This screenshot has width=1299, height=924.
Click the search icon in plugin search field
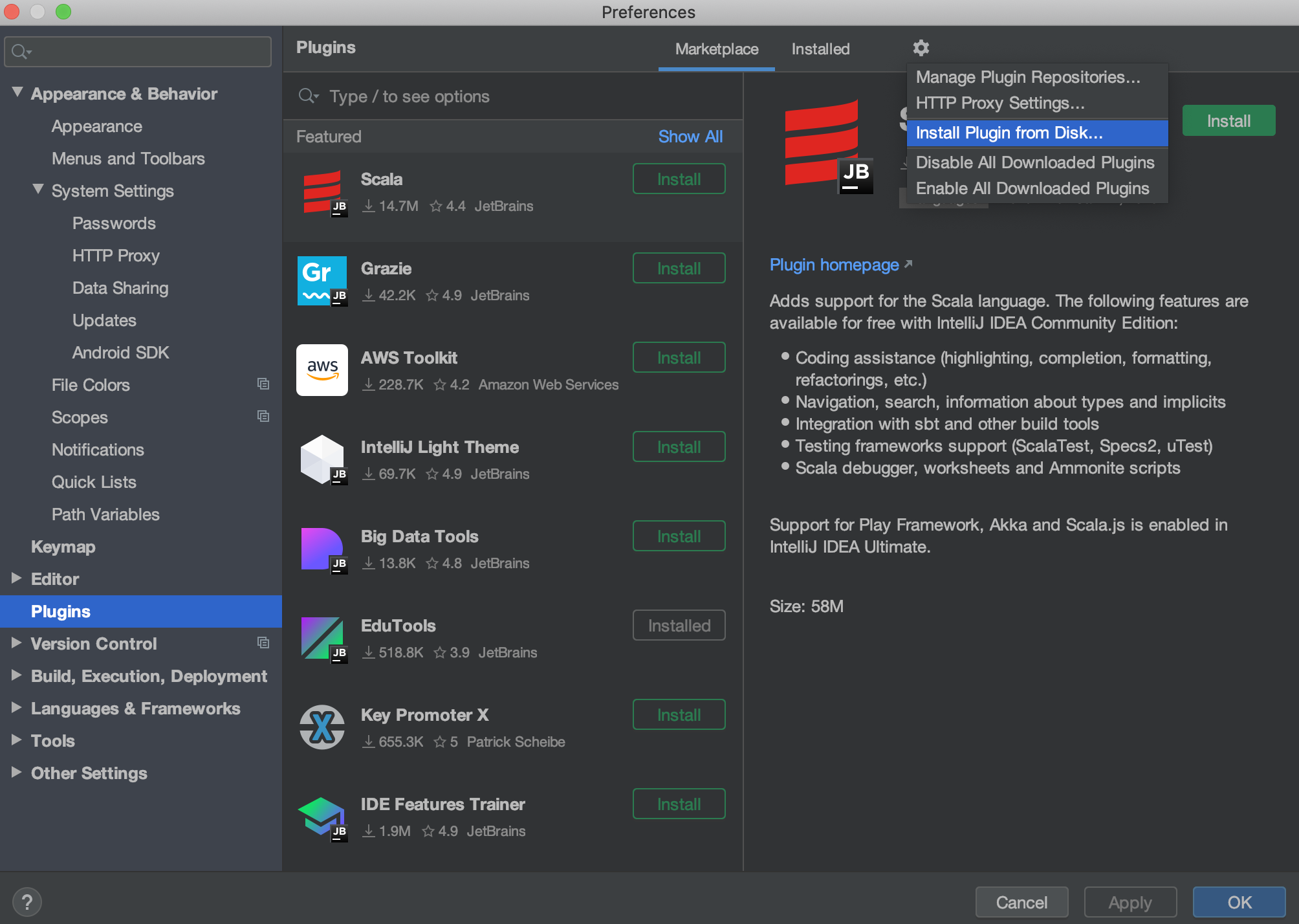308,96
